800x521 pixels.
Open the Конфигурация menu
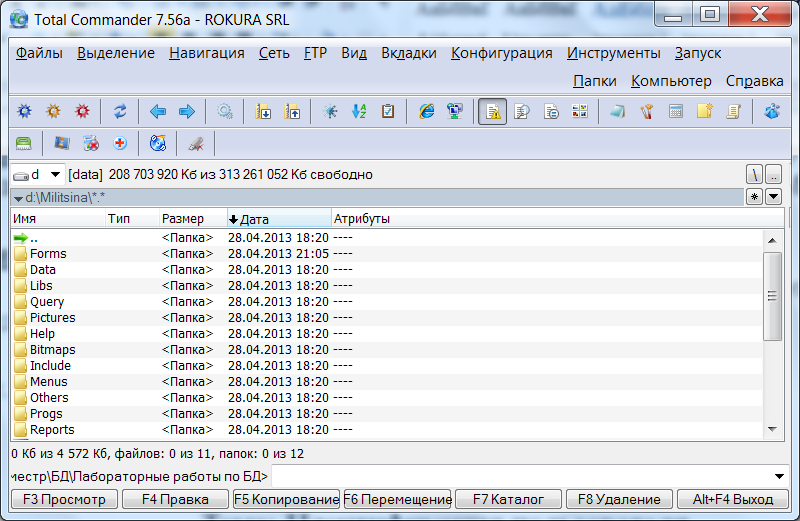coord(502,53)
